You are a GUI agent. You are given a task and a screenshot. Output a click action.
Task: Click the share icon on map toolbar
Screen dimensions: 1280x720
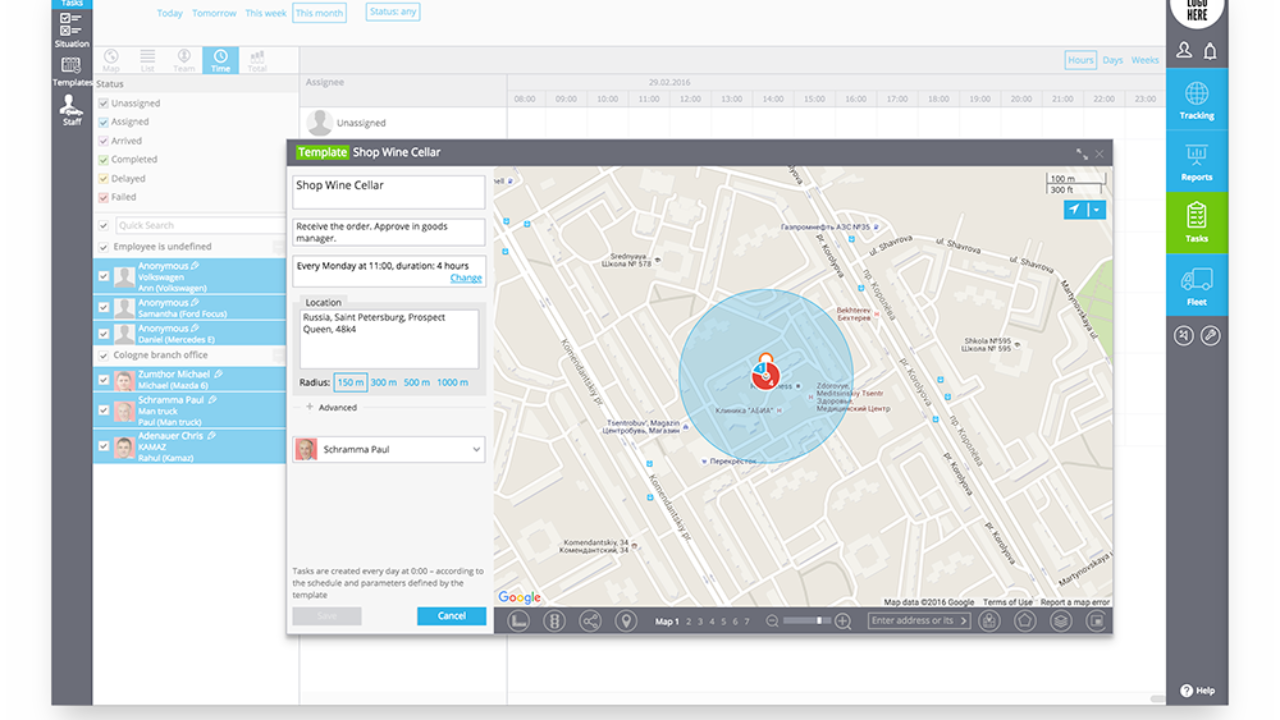pos(590,621)
